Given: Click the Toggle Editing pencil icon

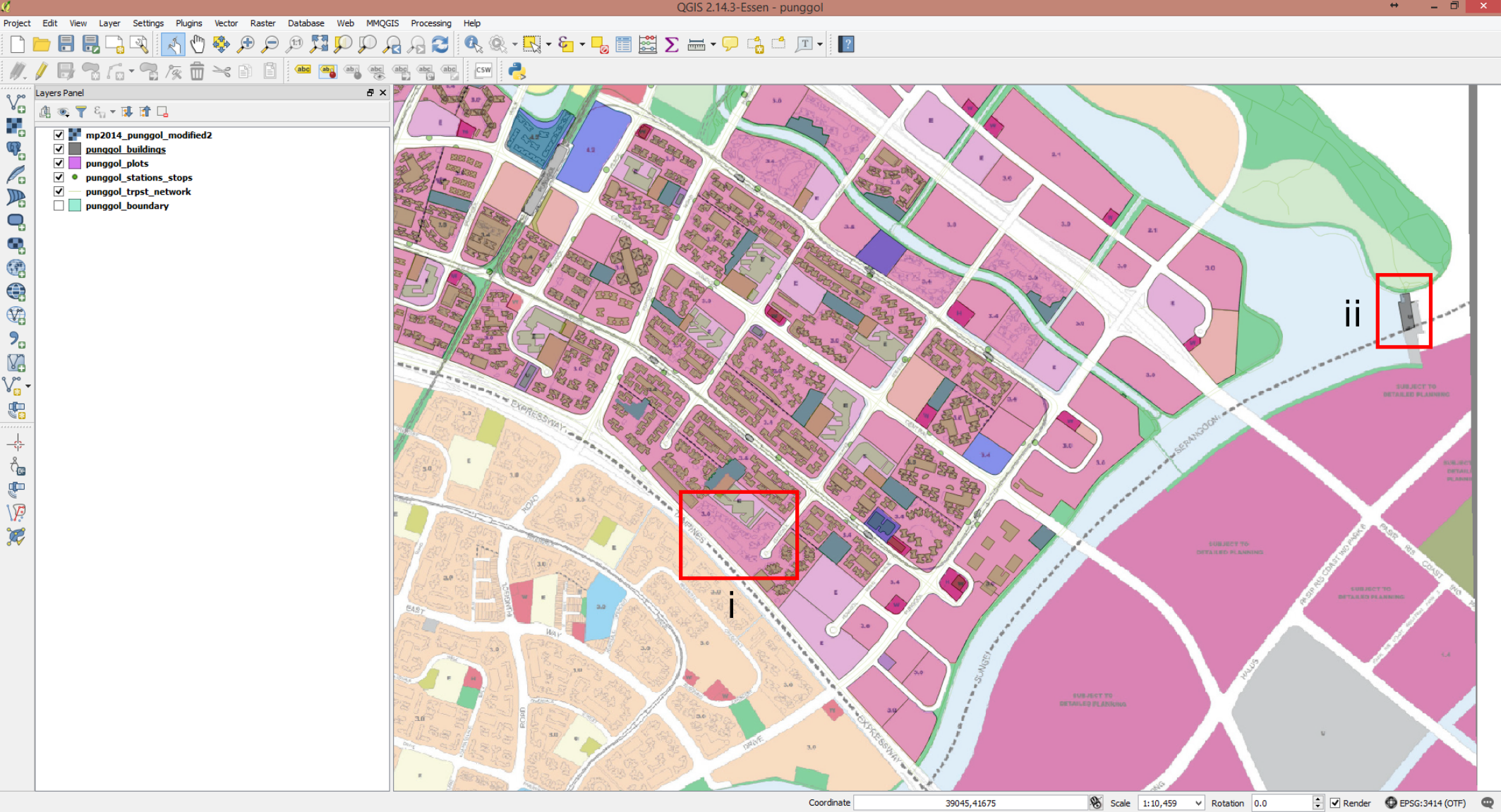Looking at the screenshot, I should pyautogui.click(x=42, y=71).
